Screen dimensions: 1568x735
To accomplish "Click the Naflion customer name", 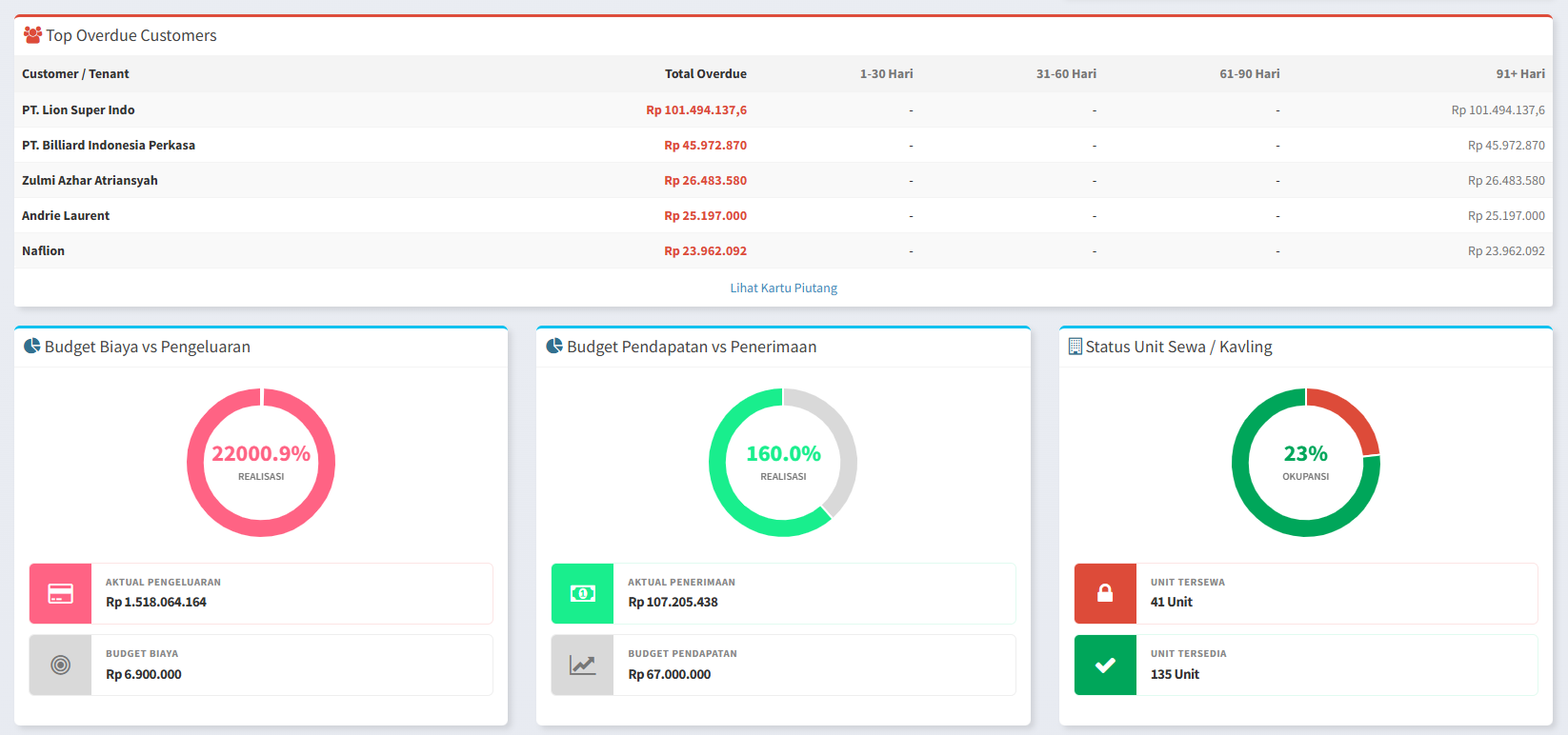I will [44, 251].
